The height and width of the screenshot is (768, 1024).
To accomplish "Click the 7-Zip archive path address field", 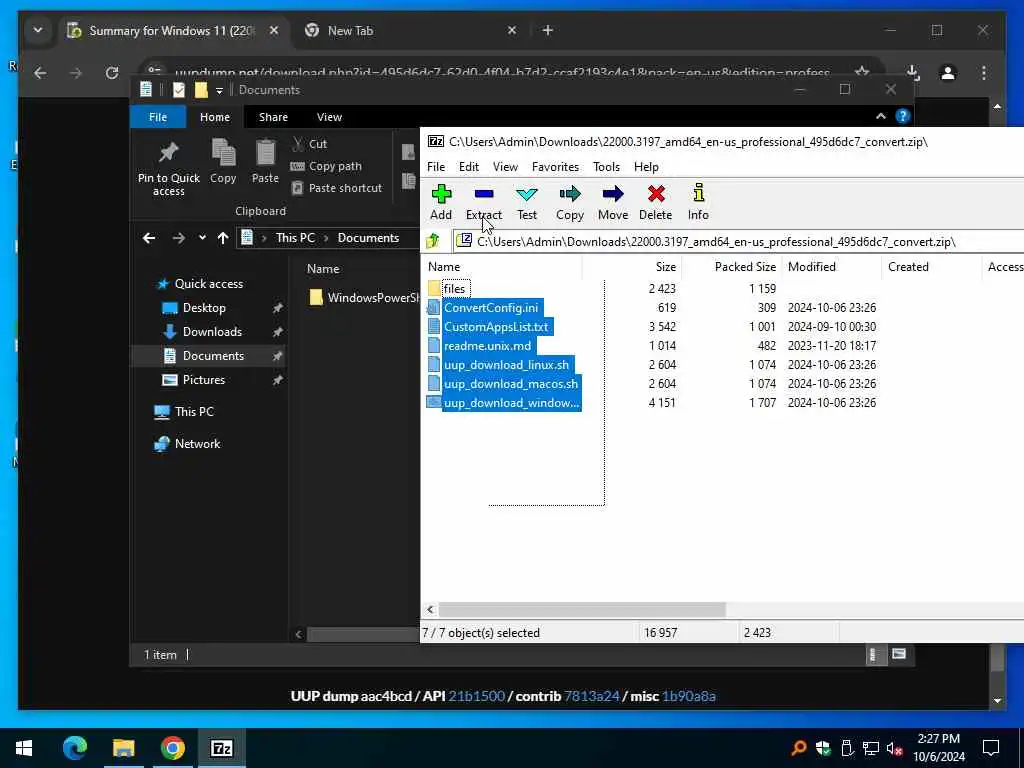I will click(x=738, y=242).
